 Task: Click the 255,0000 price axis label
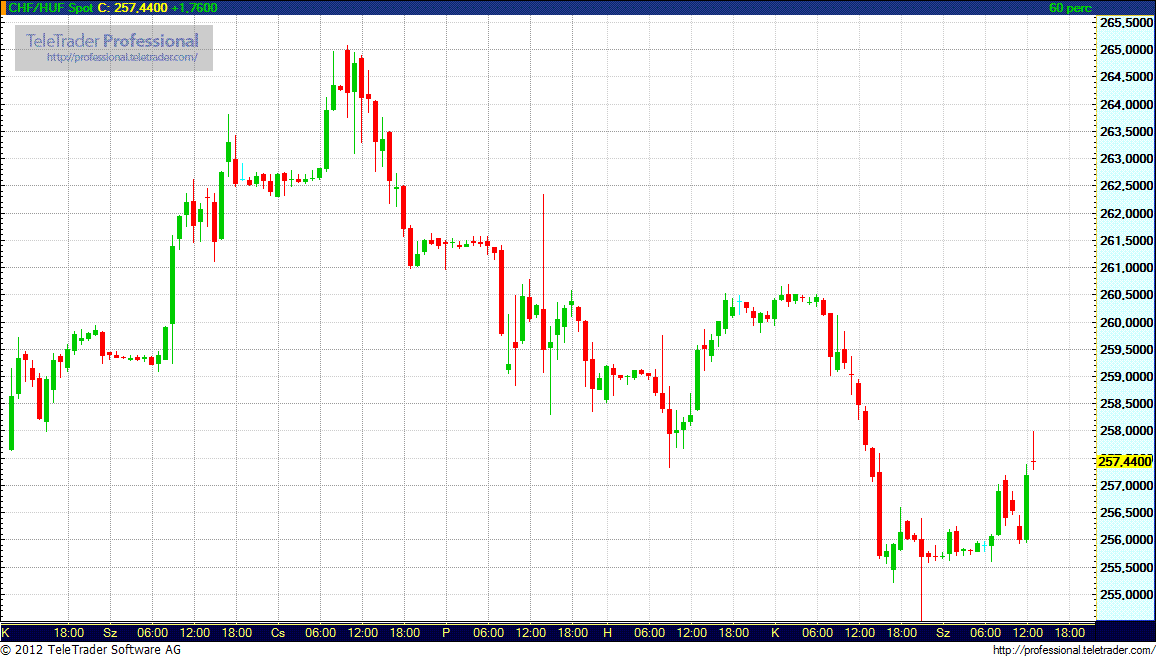coord(1127,595)
